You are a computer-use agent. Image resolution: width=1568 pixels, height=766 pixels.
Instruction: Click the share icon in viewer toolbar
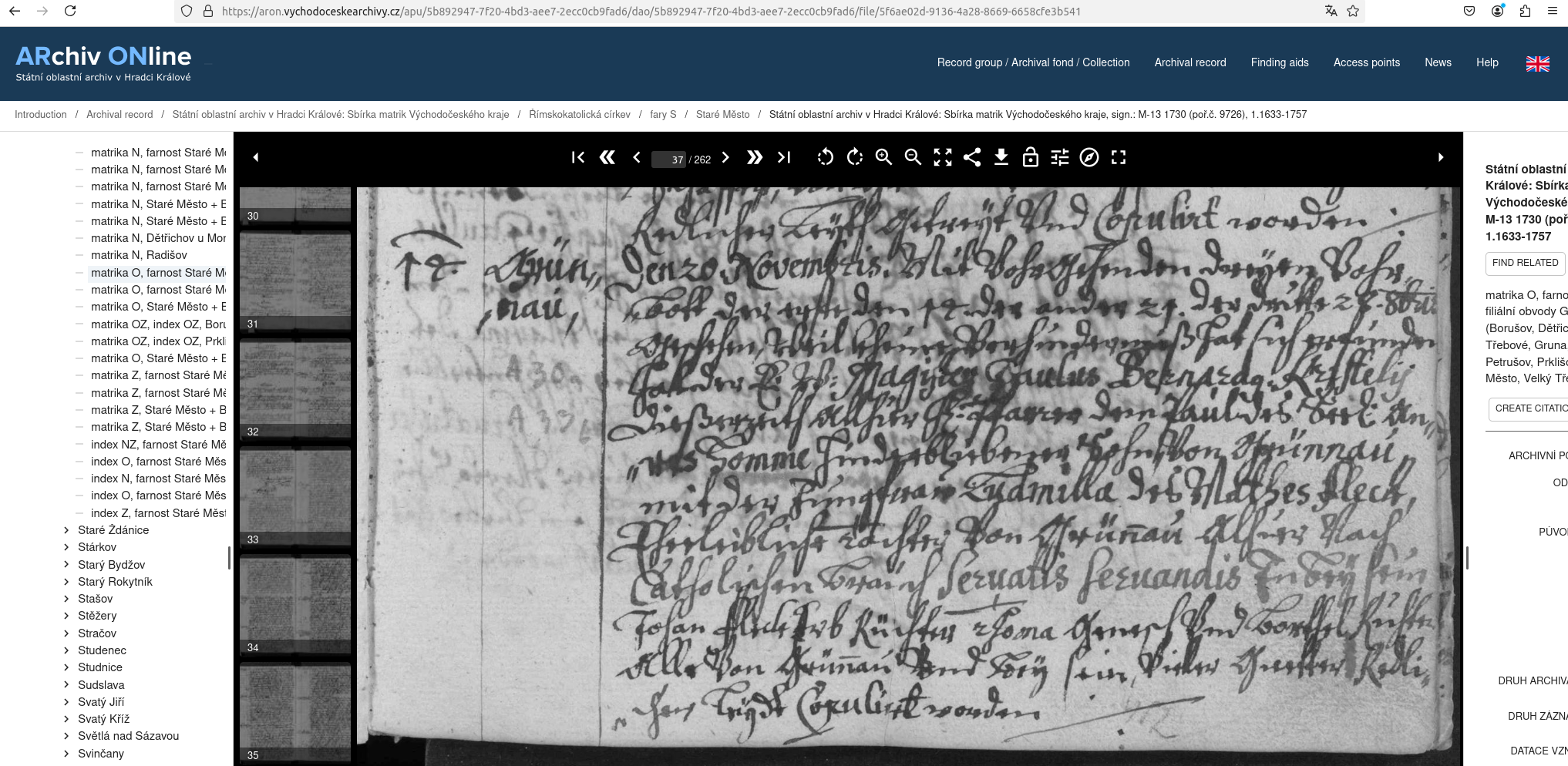[972, 157]
